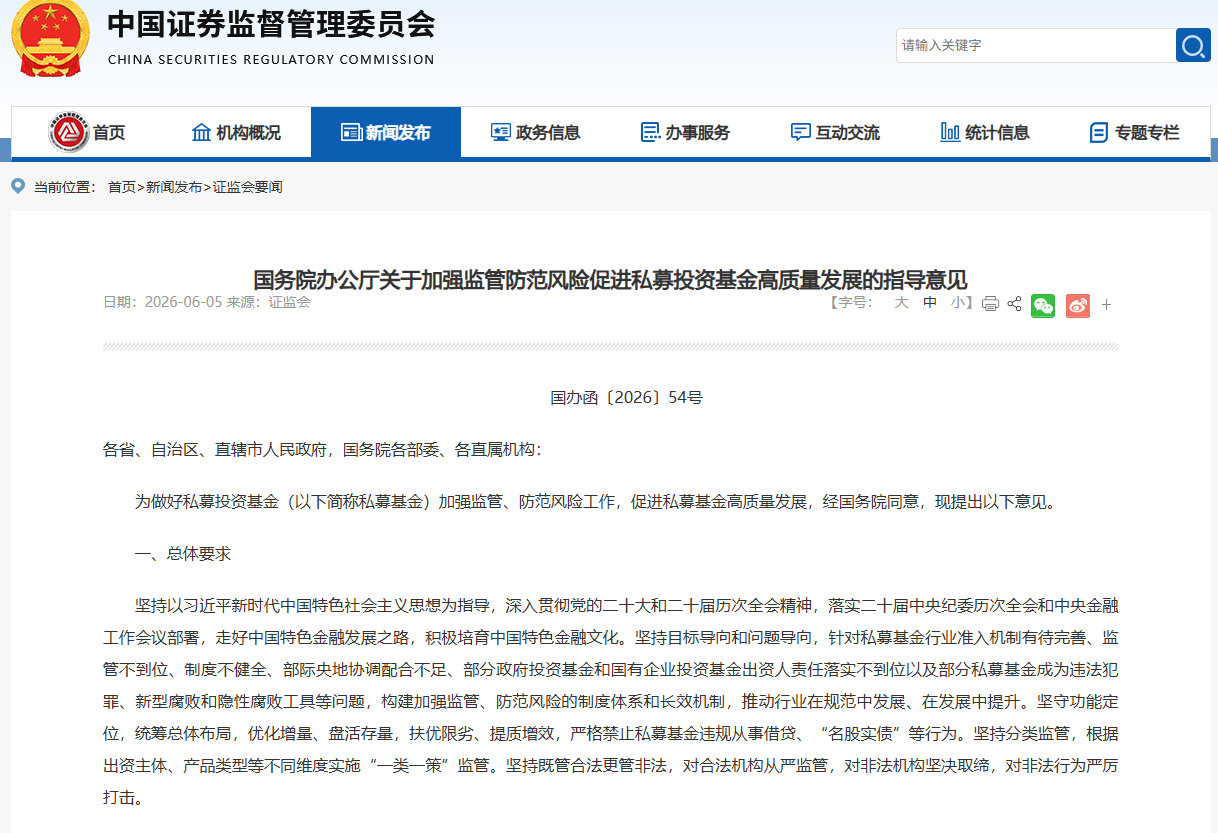Click 证监会要闻 breadcrumb link
Viewport: 1218px width, 833px height.
click(247, 187)
